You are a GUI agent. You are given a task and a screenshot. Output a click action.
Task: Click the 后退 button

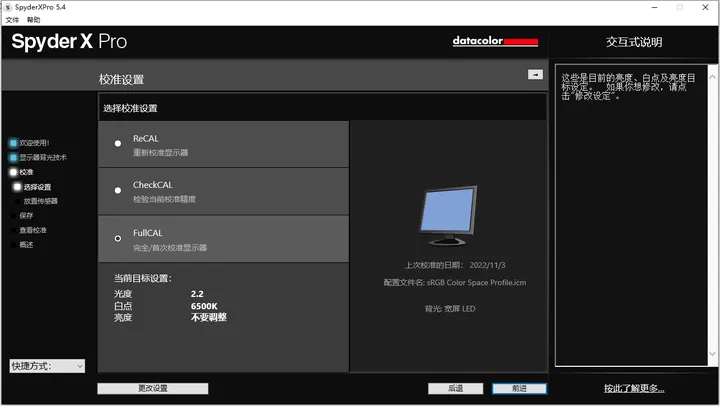[456, 389]
